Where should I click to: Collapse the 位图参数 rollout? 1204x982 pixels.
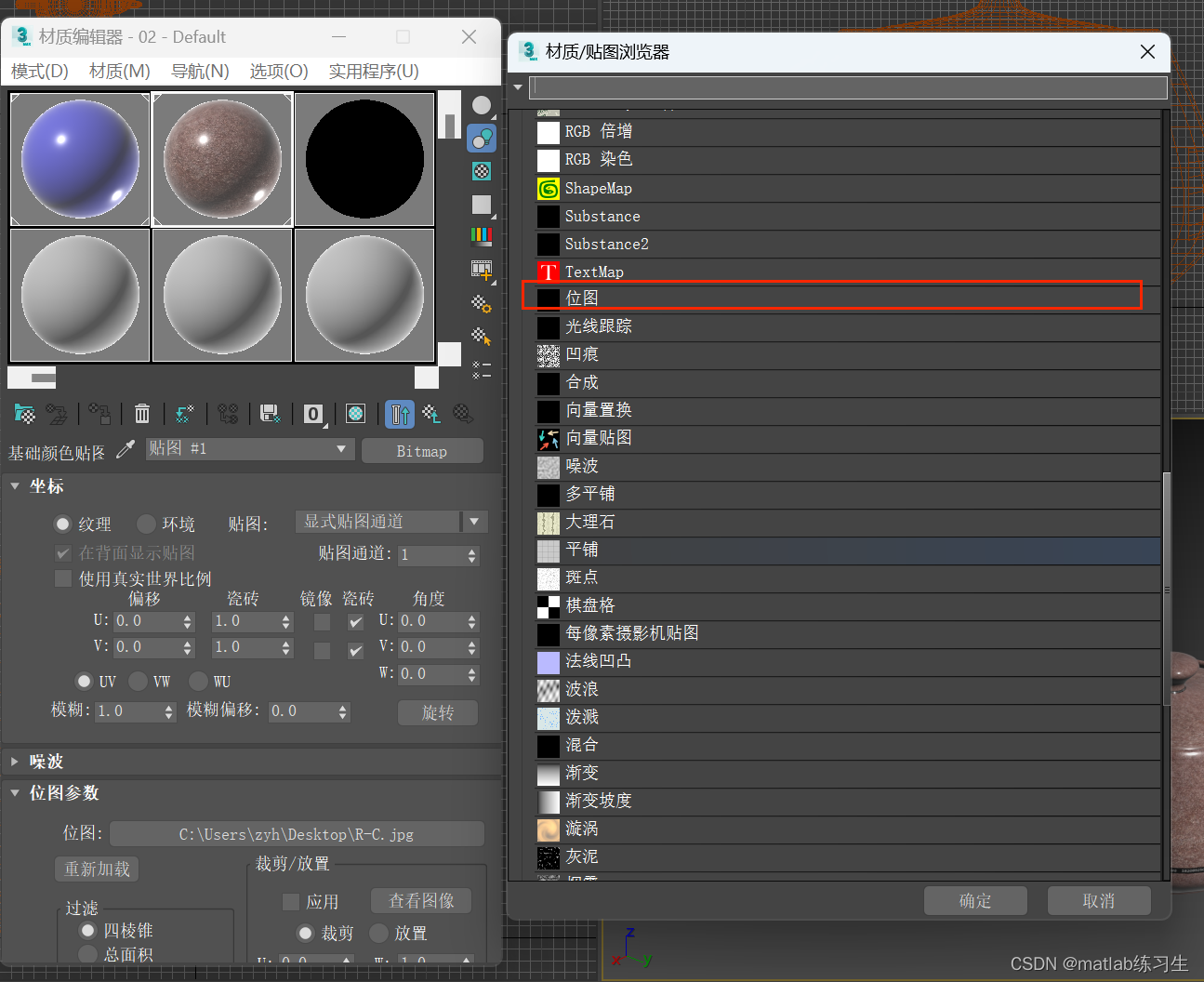(15, 792)
